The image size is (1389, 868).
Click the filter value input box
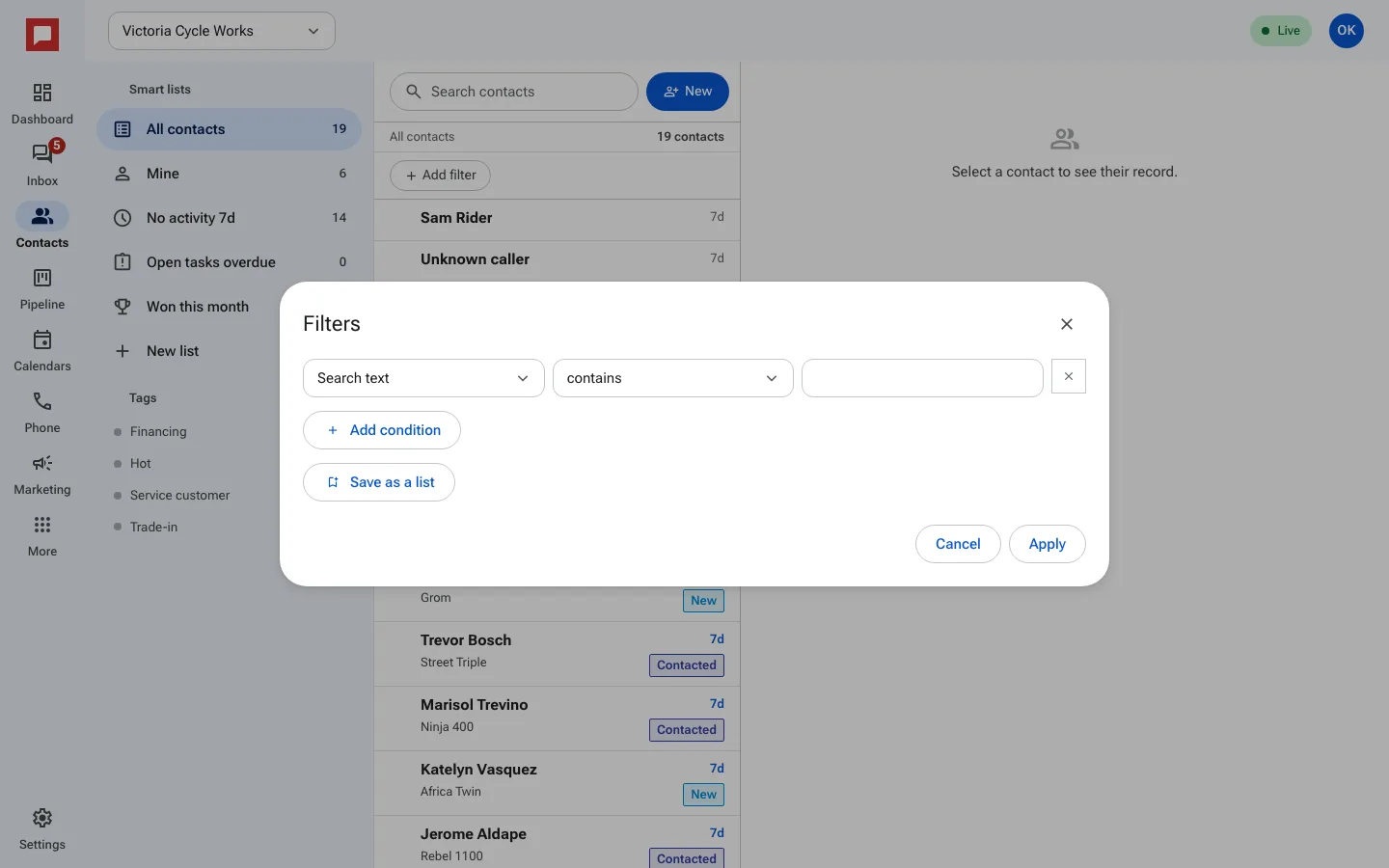point(922,378)
